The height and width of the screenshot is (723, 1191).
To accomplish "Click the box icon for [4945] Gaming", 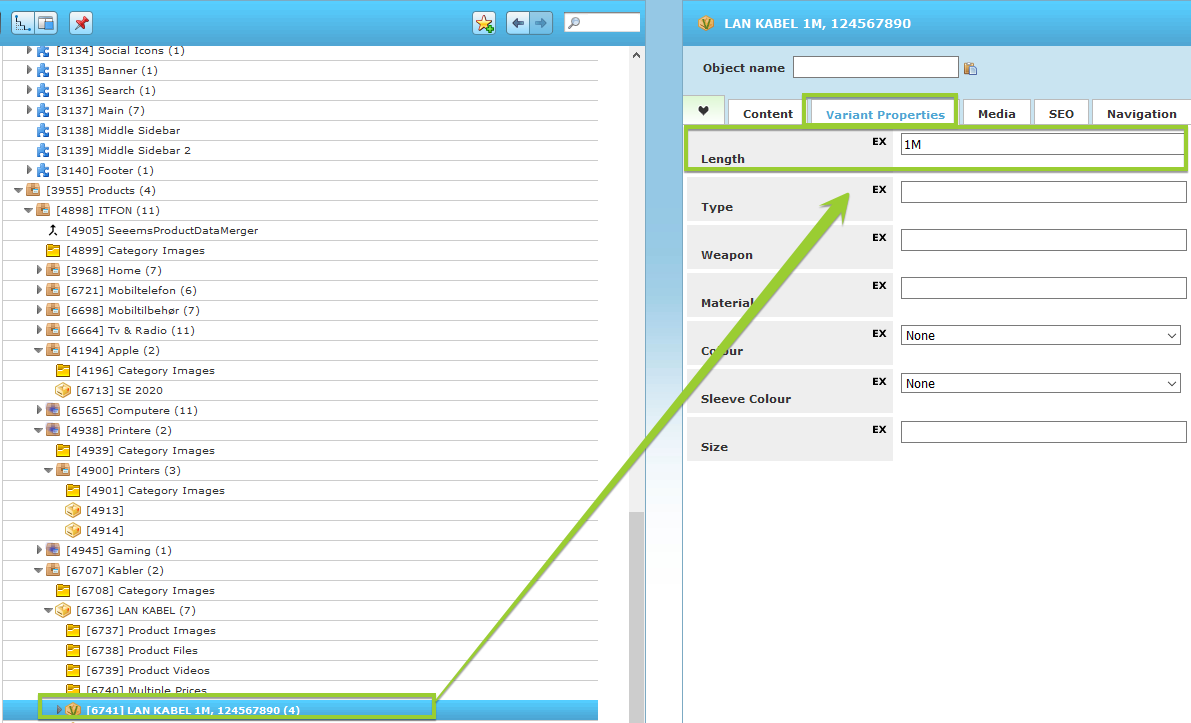I will pyautogui.click(x=53, y=551).
